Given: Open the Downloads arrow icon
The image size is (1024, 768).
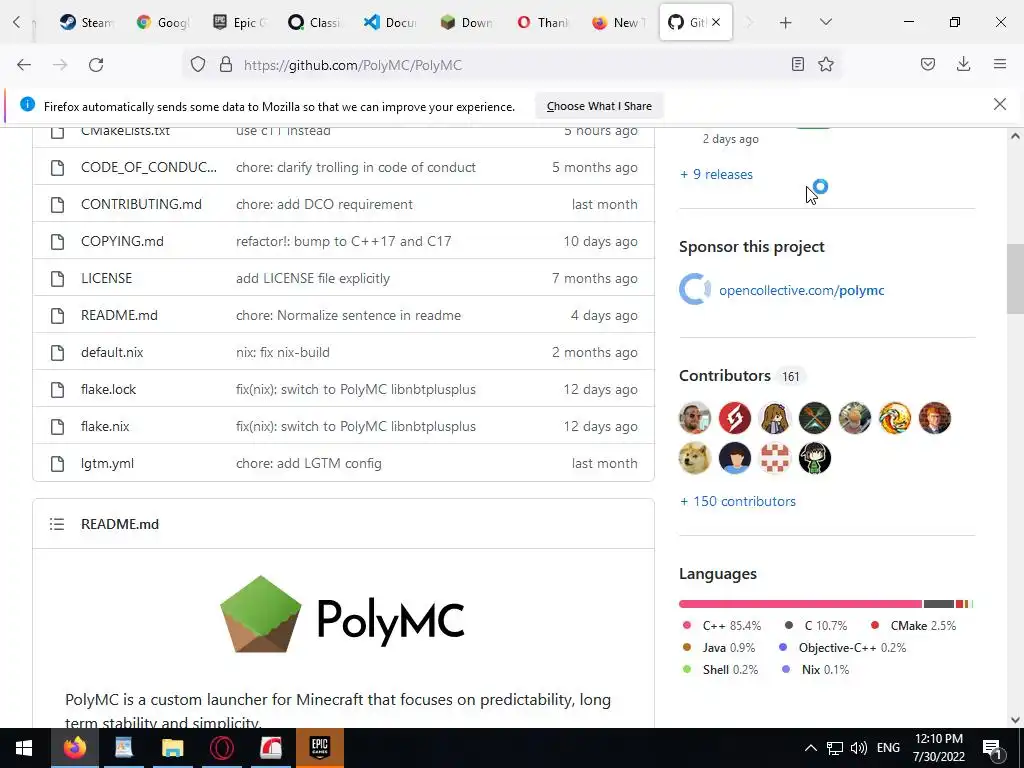Looking at the screenshot, I should click(963, 64).
